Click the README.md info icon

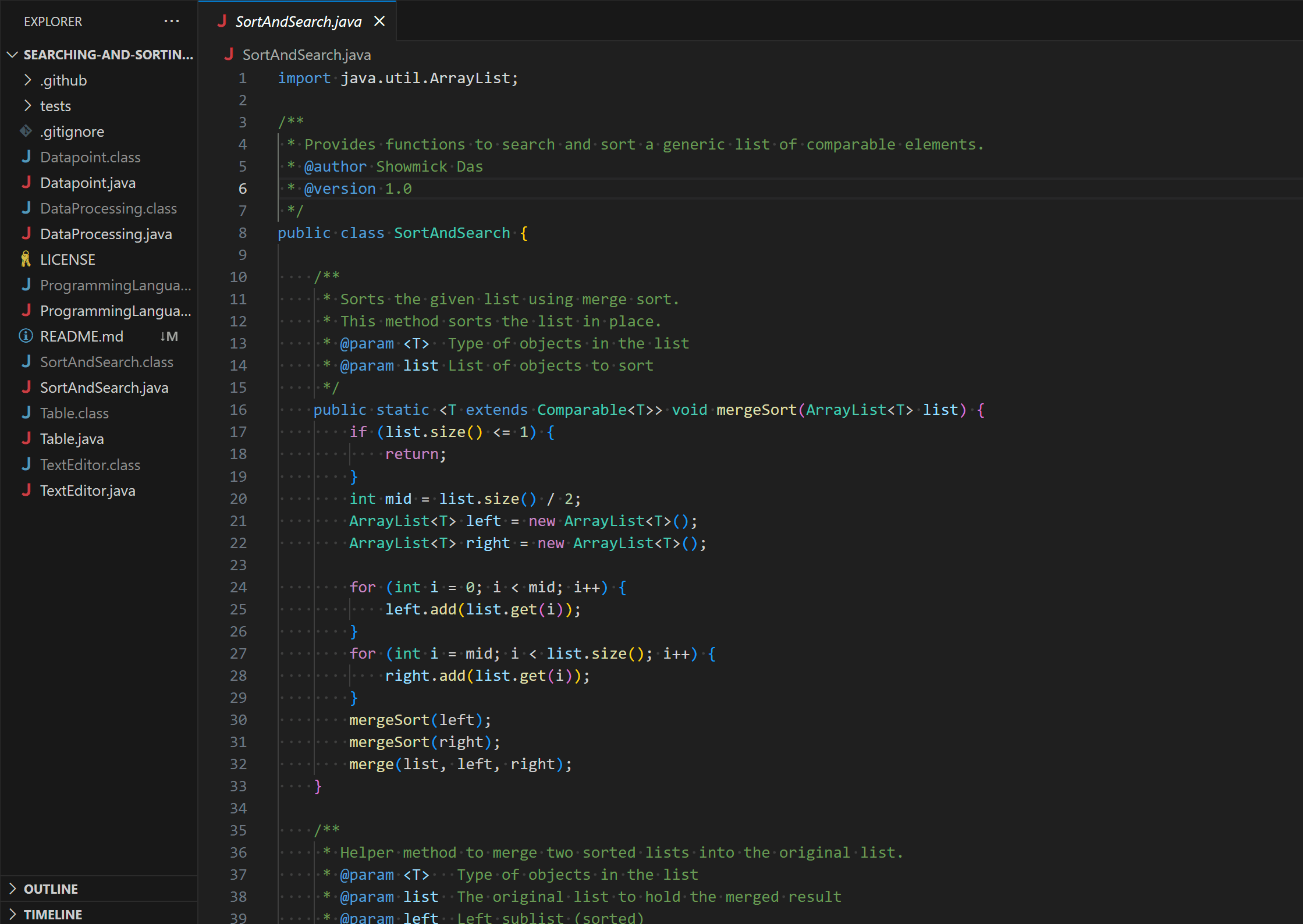click(26, 336)
